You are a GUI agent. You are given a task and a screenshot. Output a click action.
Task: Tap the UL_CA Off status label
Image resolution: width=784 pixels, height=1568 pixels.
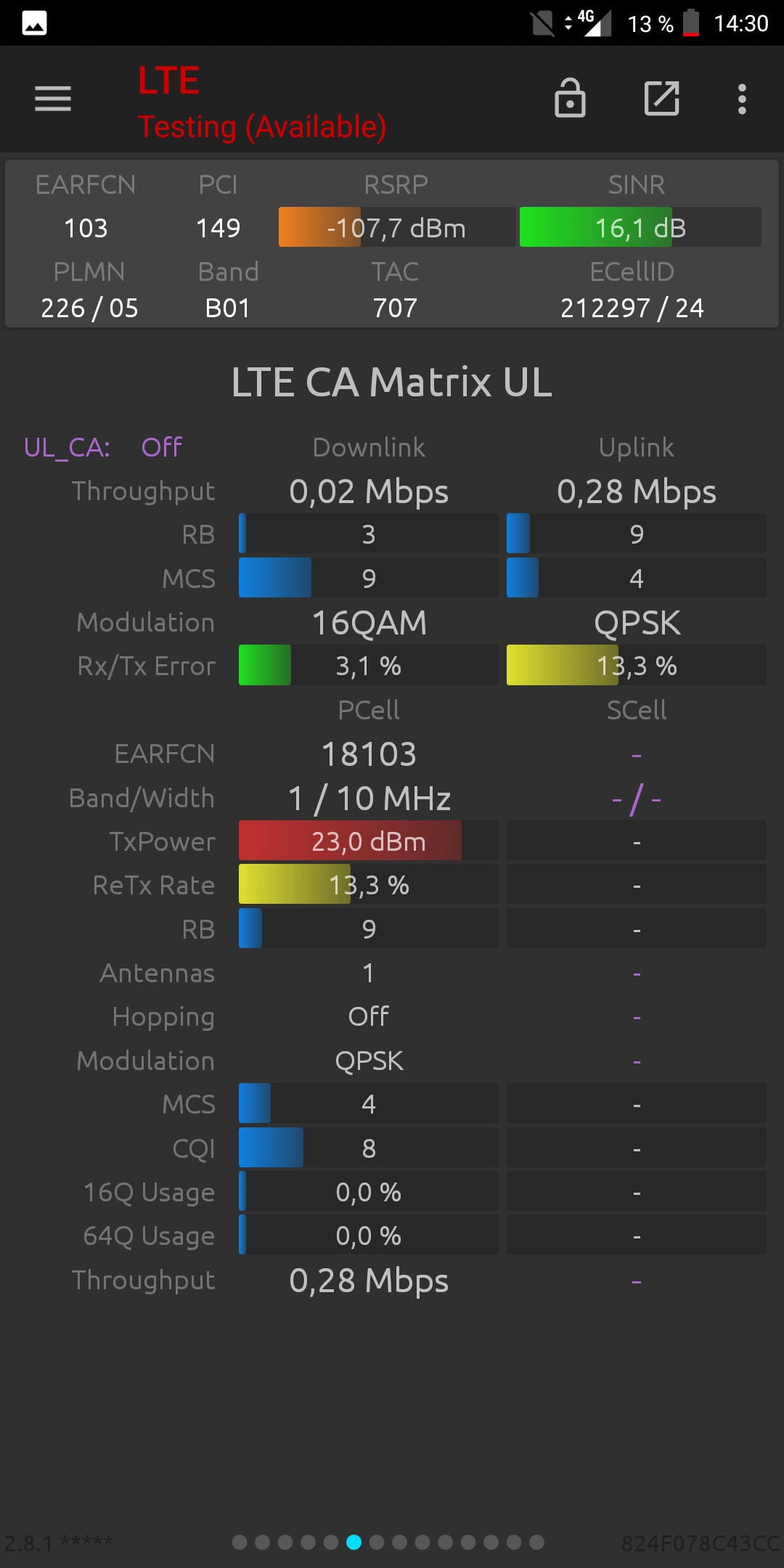pos(102,447)
